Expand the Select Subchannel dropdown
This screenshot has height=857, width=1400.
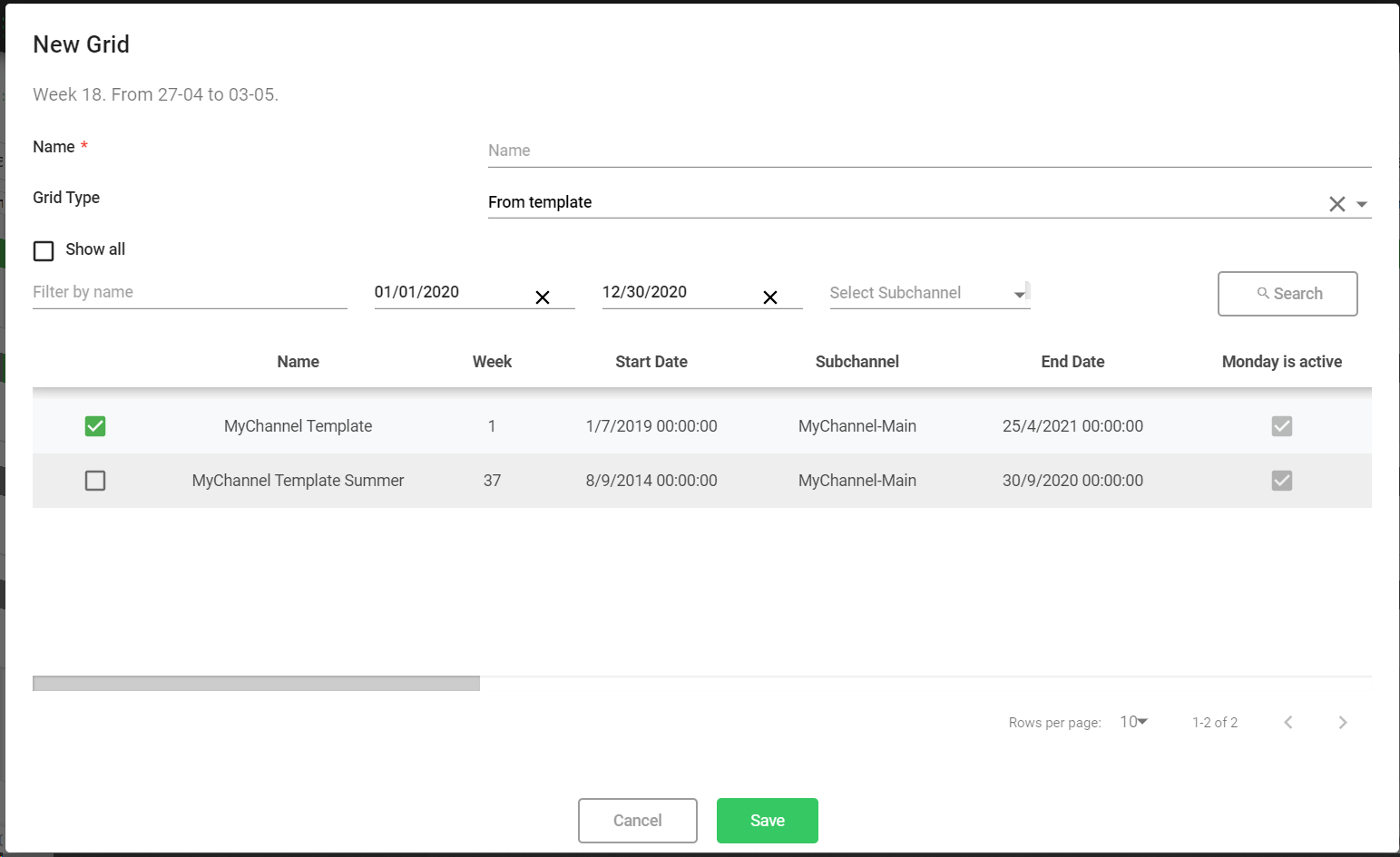point(1019,294)
